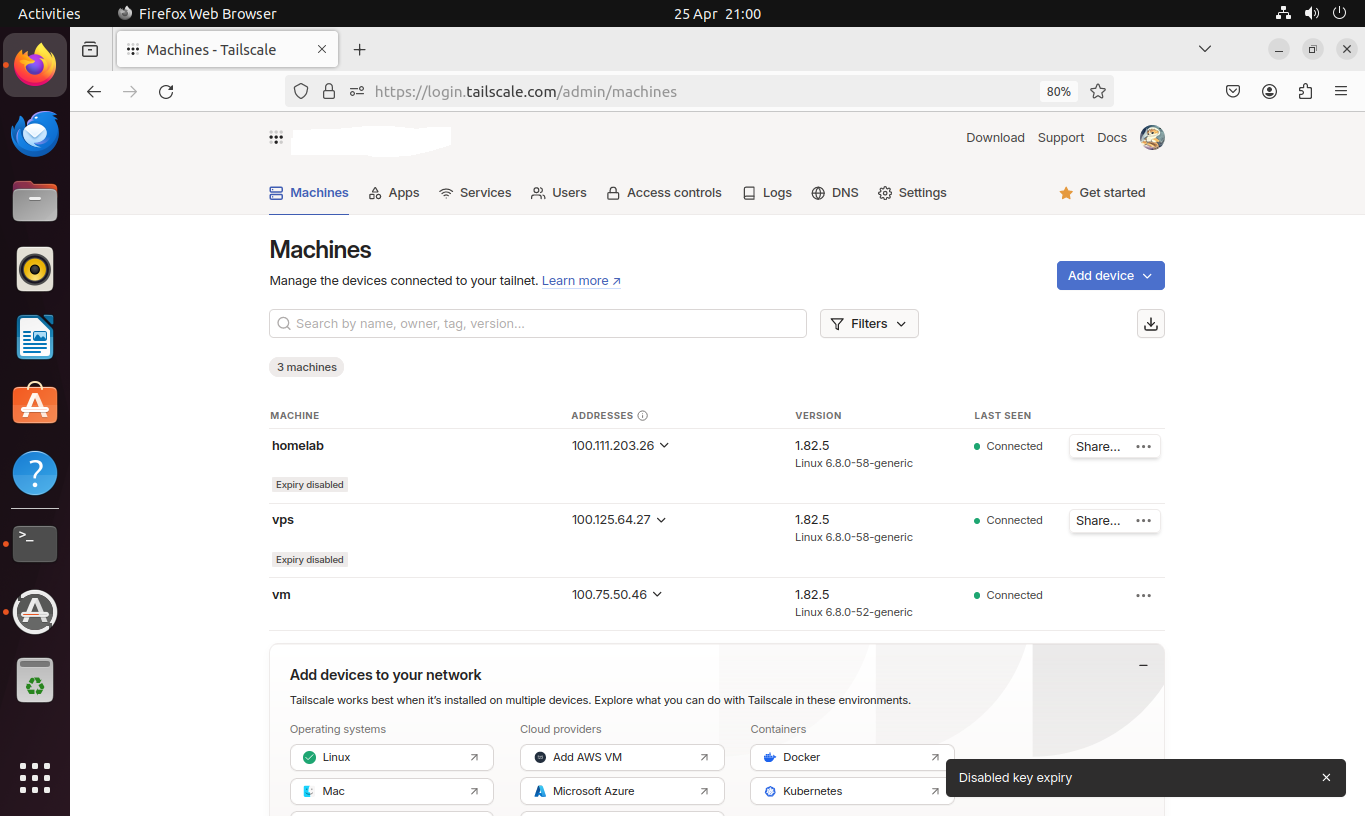The height and width of the screenshot is (816, 1365).
Task: Open the homelab machine's ellipsis options menu
Action: (1143, 446)
